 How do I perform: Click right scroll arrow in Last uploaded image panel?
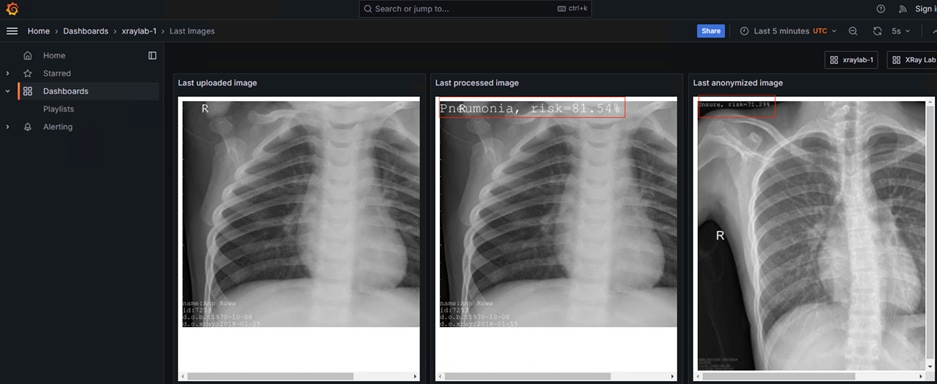(x=415, y=376)
